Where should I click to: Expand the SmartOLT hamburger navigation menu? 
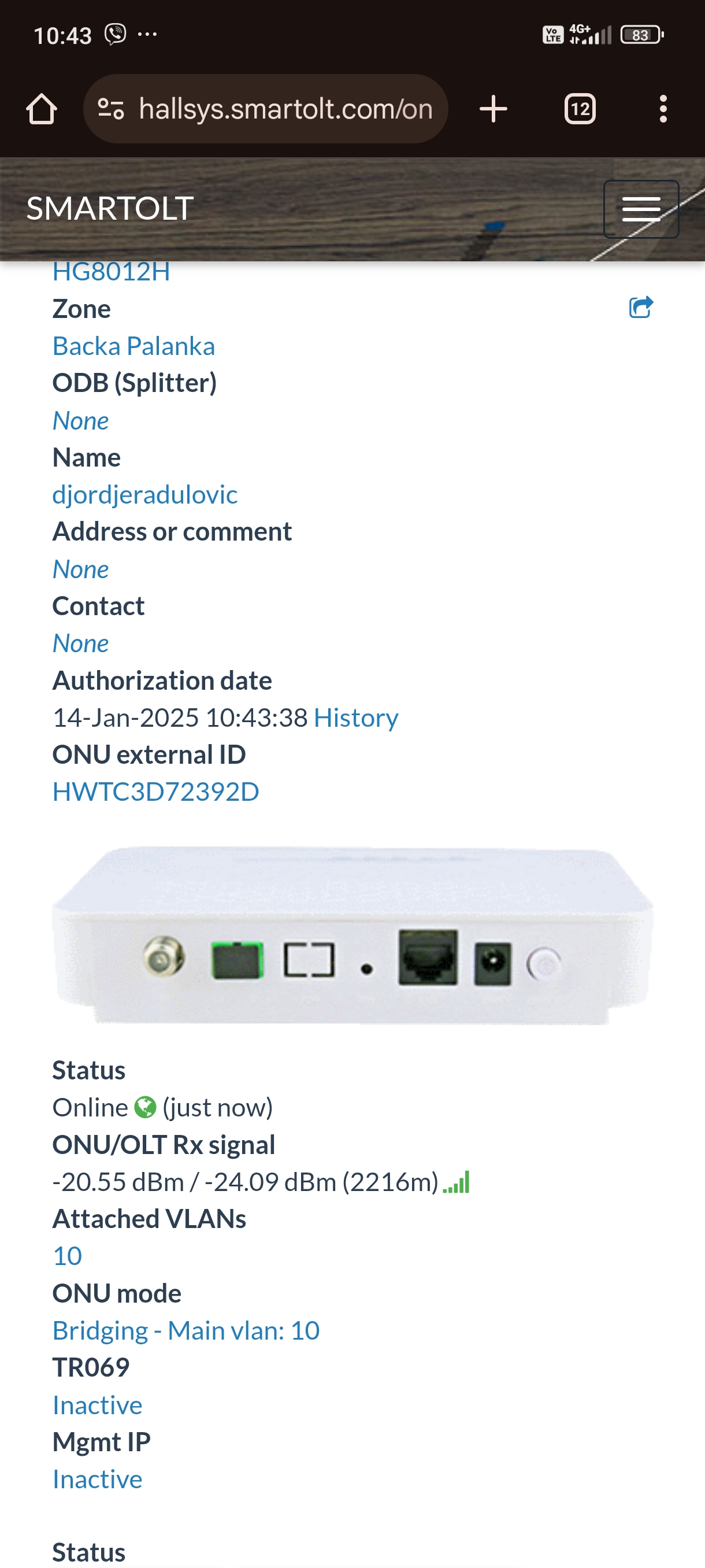point(641,209)
